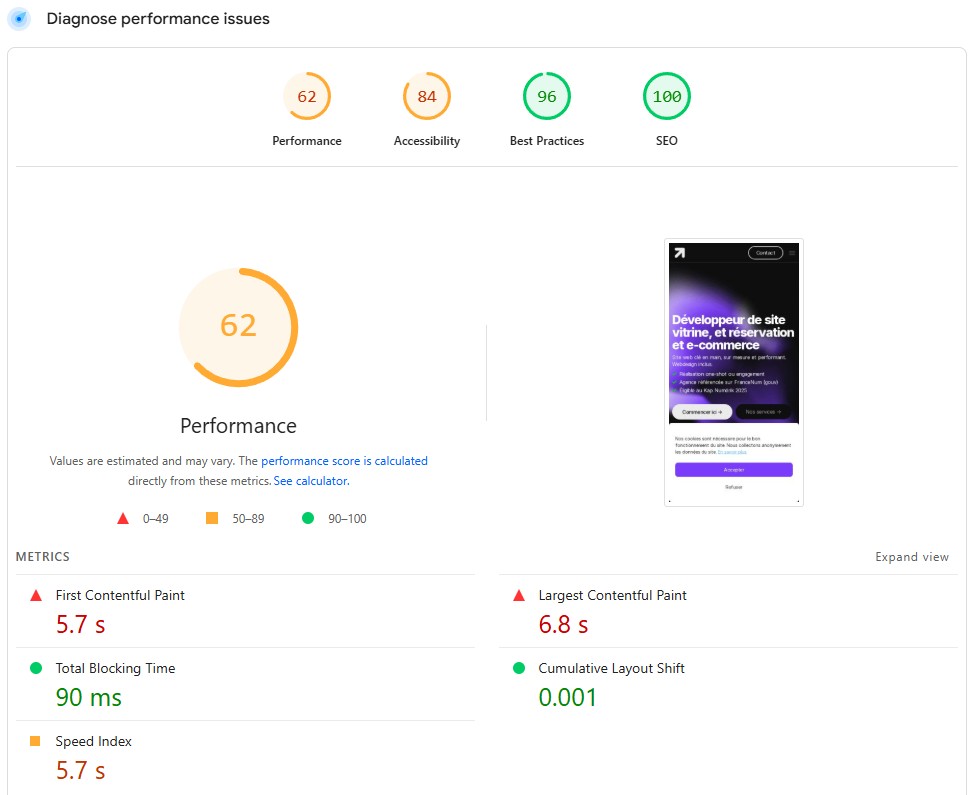The width and height of the screenshot is (972, 795).
Task: Click the green circle beside Cumulative Layout Shift
Action: [x=518, y=667]
